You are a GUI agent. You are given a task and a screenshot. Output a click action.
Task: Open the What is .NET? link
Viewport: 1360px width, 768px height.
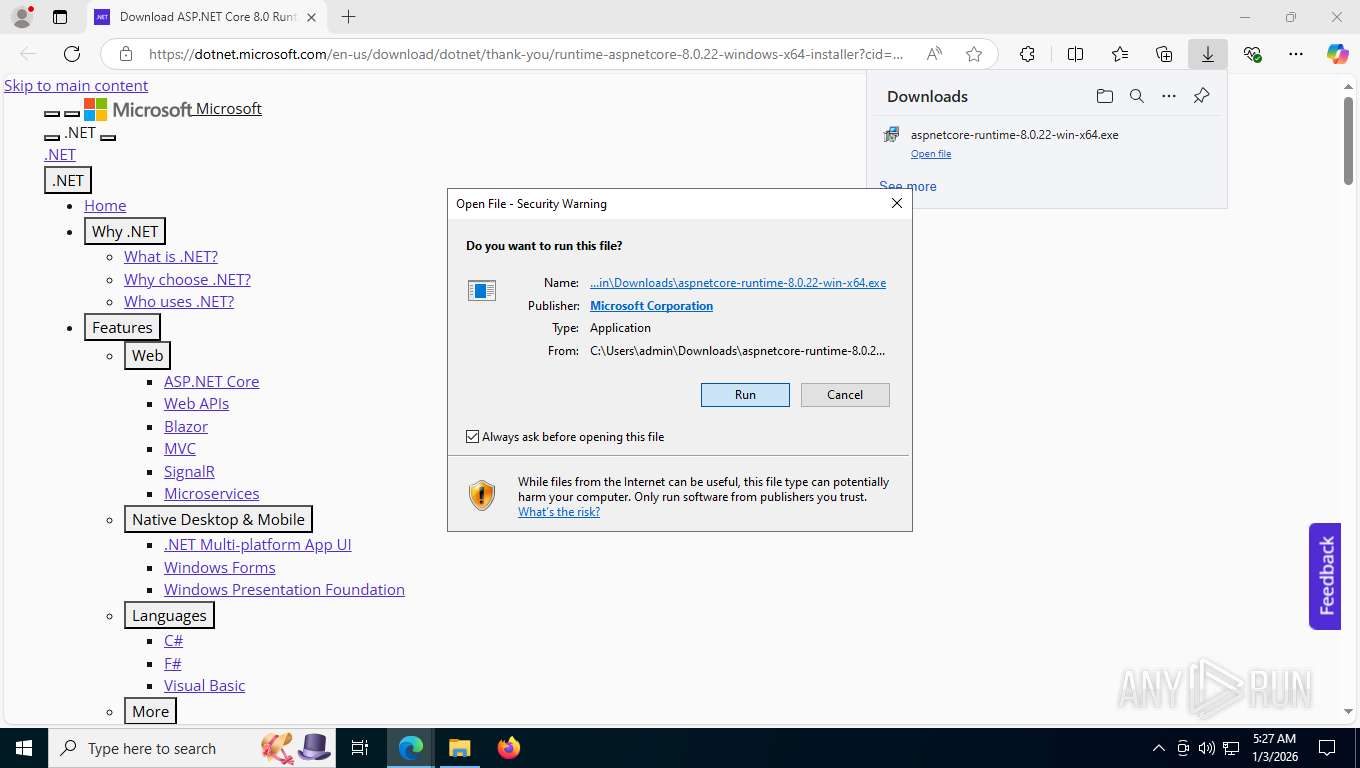tap(171, 257)
